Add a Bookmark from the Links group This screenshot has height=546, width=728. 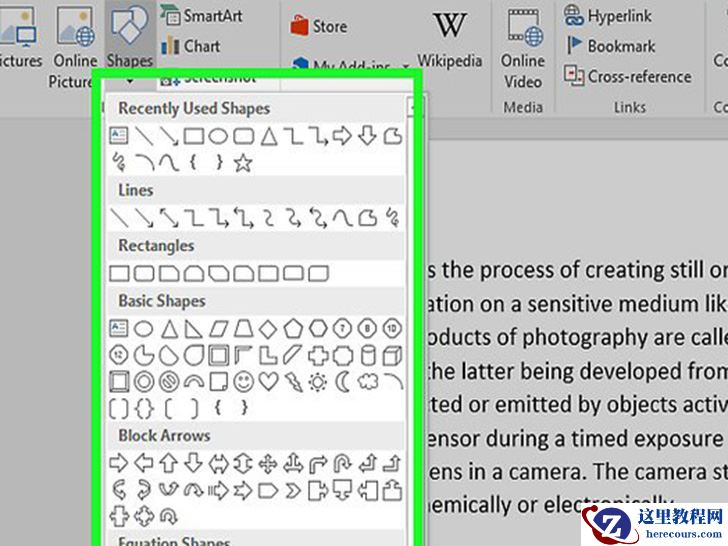point(610,46)
